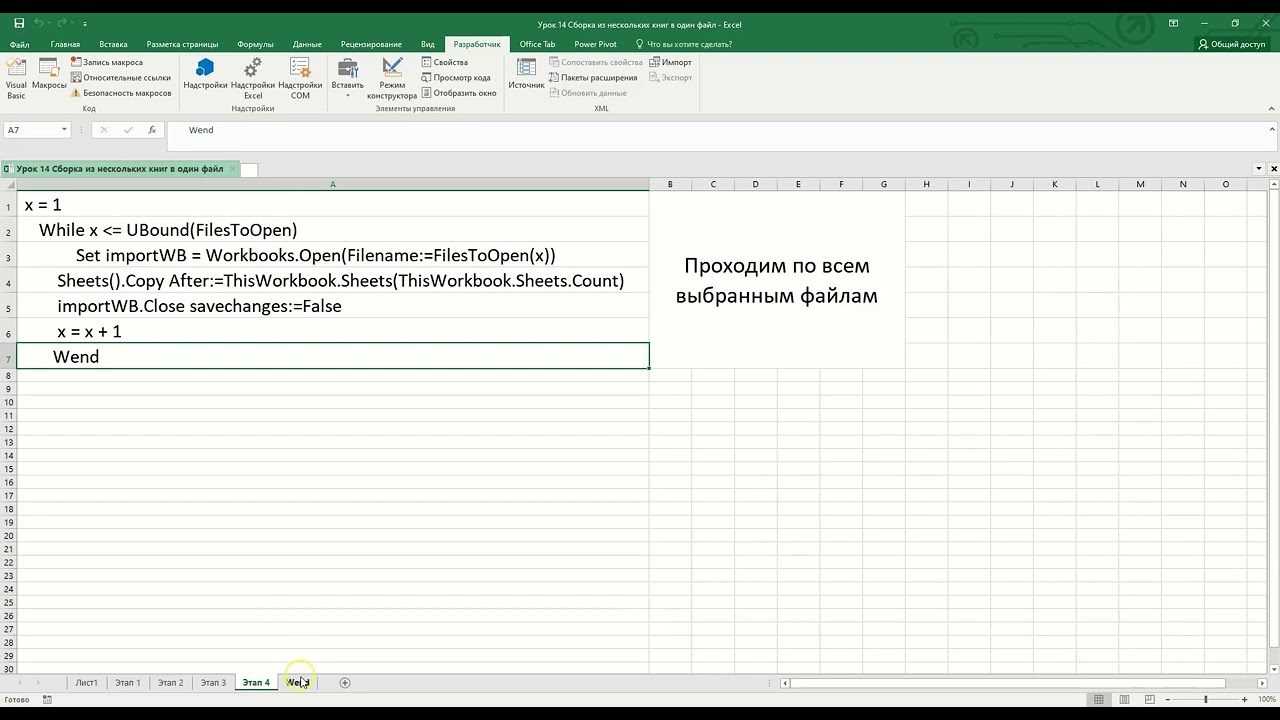Save the workbook via quick access

(18, 23)
